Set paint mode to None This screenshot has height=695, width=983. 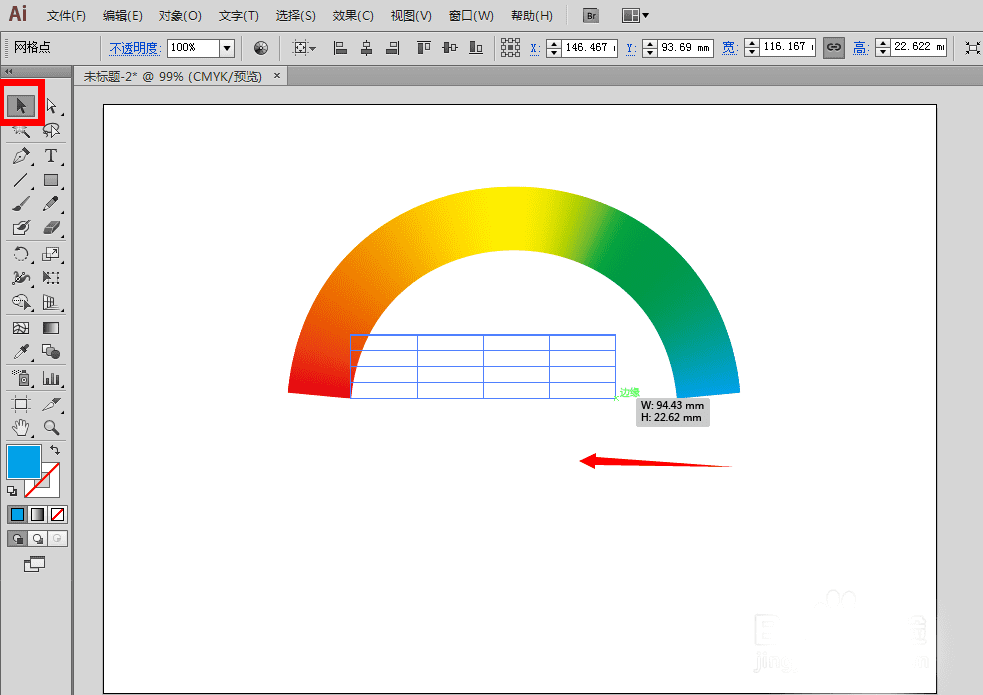58,514
